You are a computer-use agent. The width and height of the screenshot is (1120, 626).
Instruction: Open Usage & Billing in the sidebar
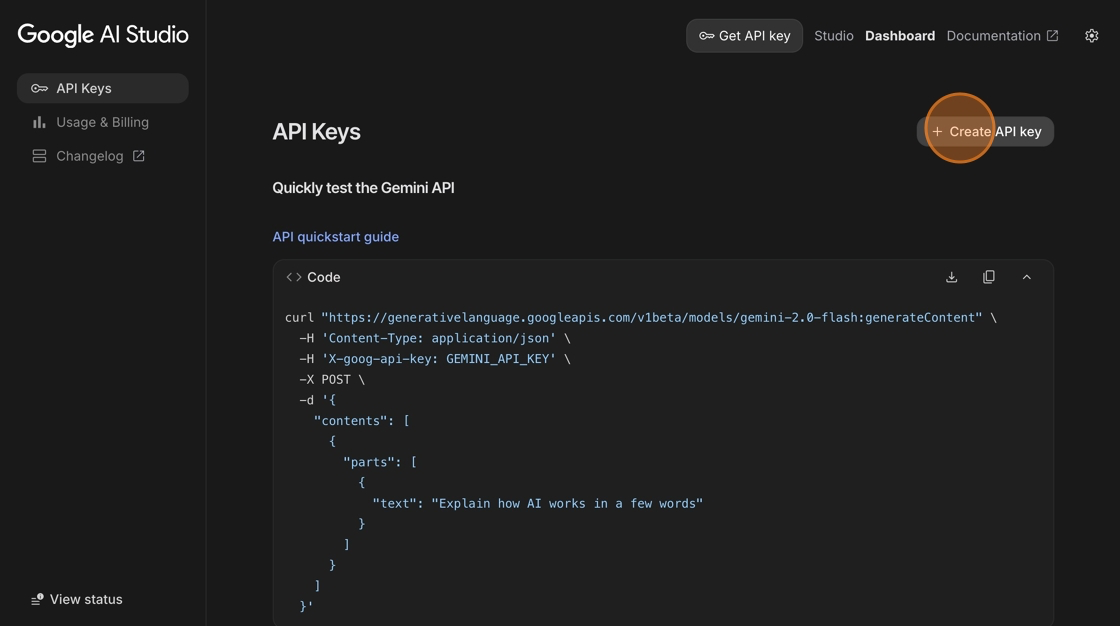click(102, 122)
